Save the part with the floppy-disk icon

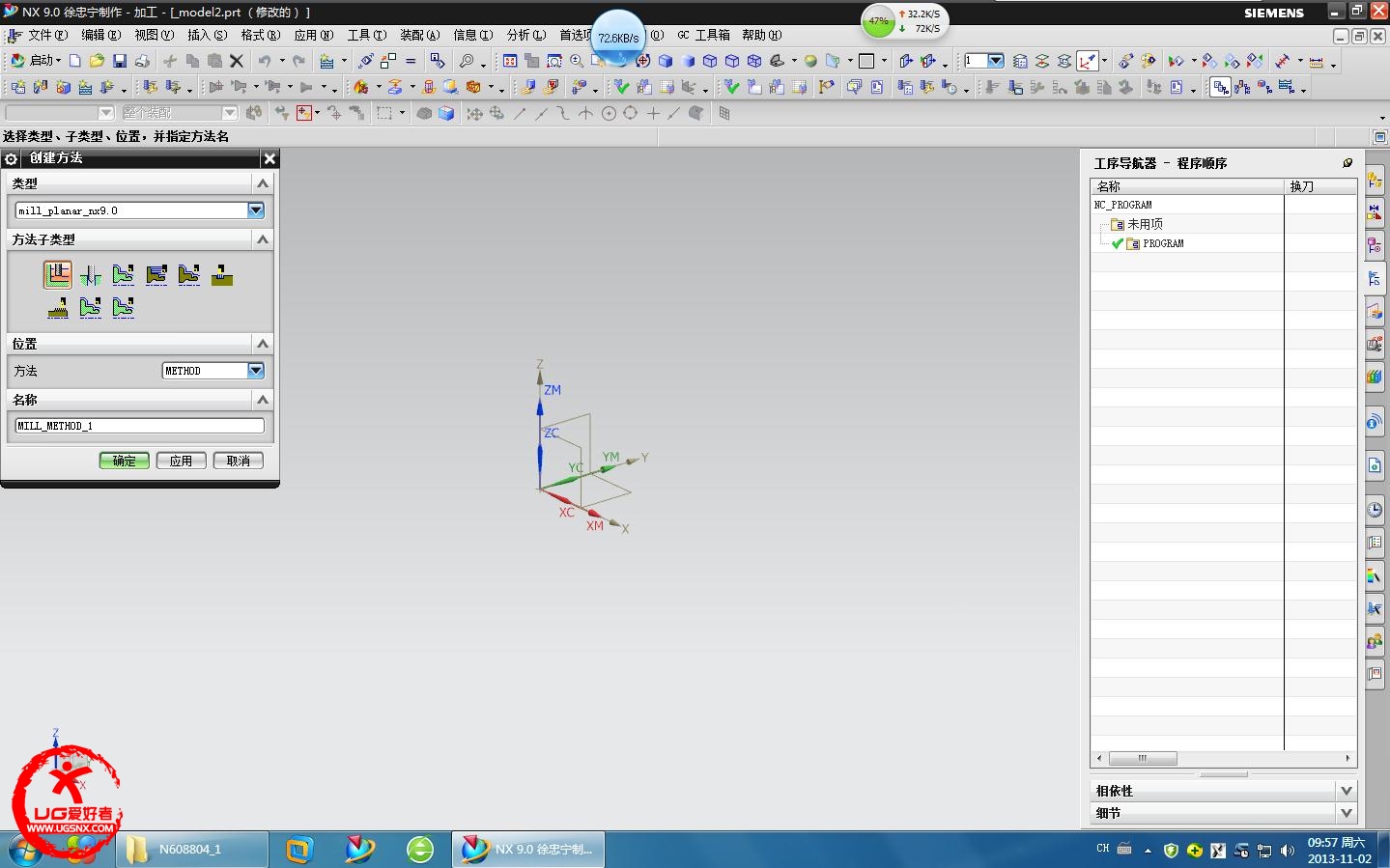[120, 61]
